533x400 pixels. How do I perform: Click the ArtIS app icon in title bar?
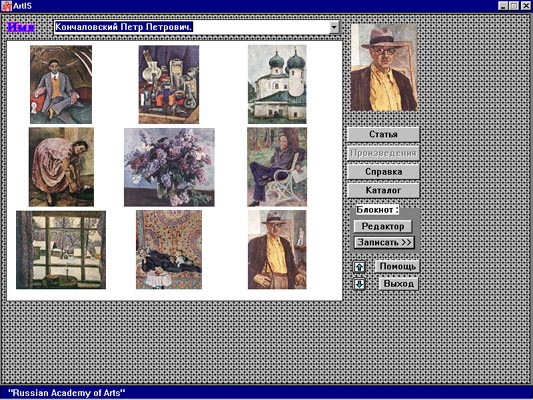tap(6, 6)
